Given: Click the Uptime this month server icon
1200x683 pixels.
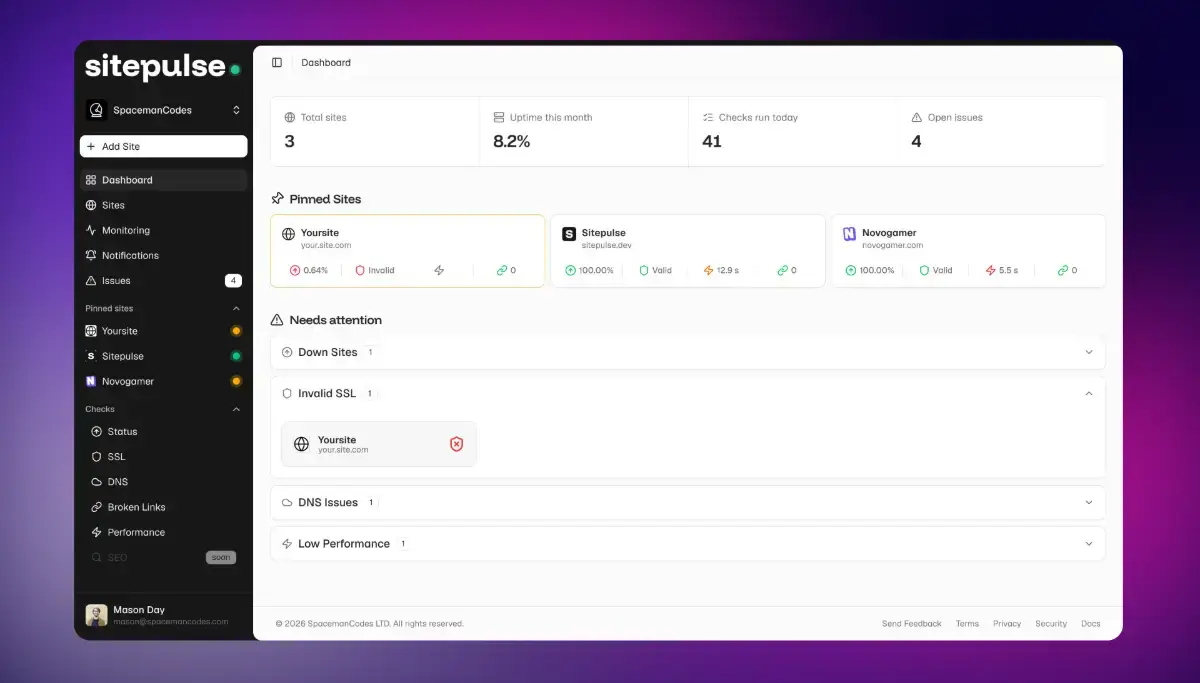Looking at the screenshot, I should (x=499, y=117).
